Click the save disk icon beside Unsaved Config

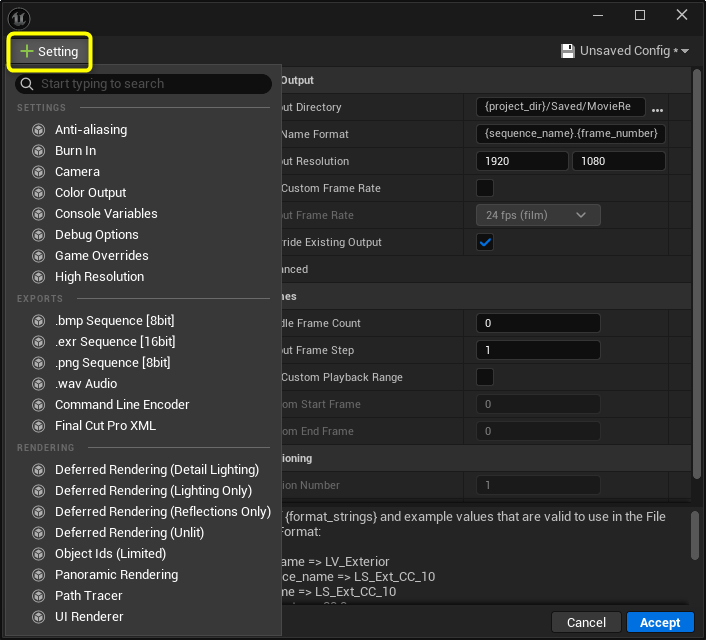pos(567,51)
